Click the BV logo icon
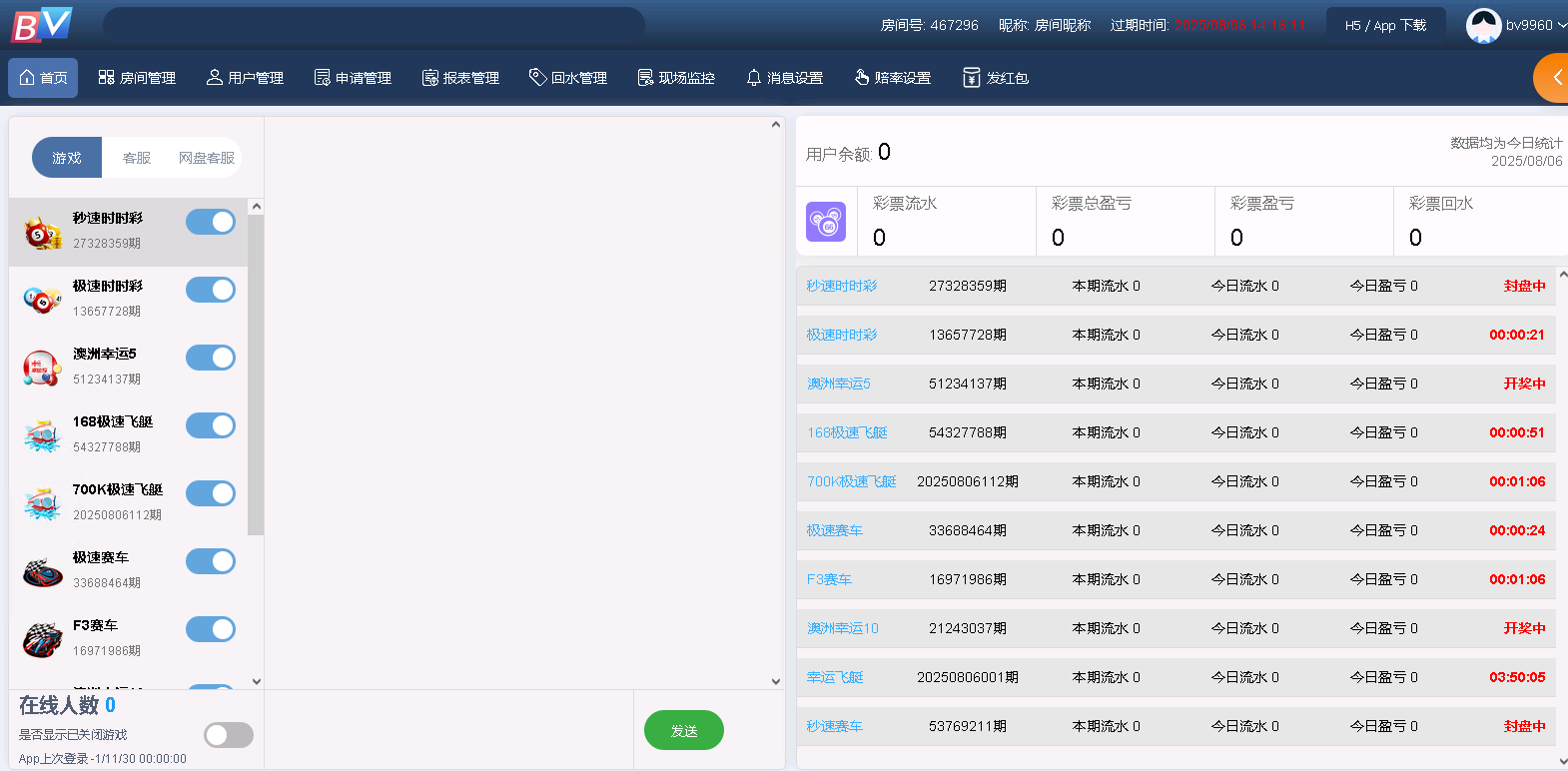The height and width of the screenshot is (771, 1568). 42,25
